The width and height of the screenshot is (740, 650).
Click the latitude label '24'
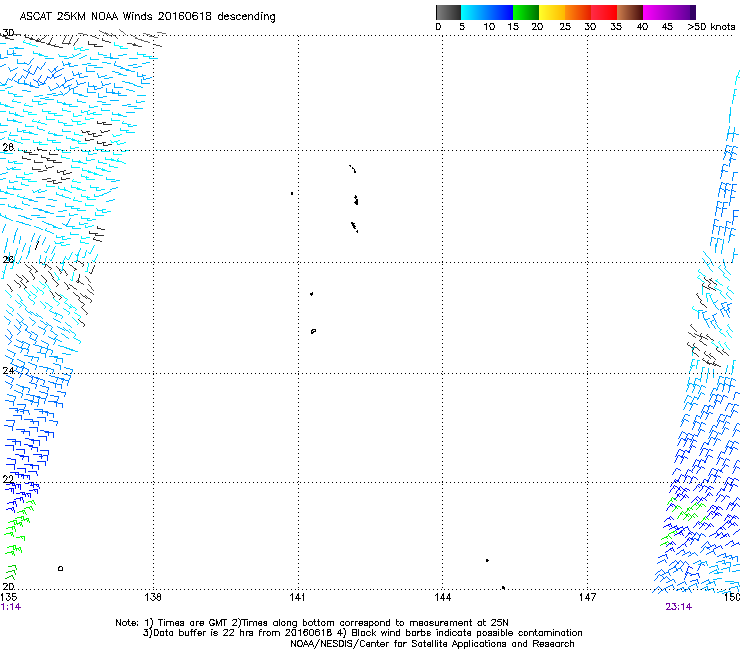point(8,371)
